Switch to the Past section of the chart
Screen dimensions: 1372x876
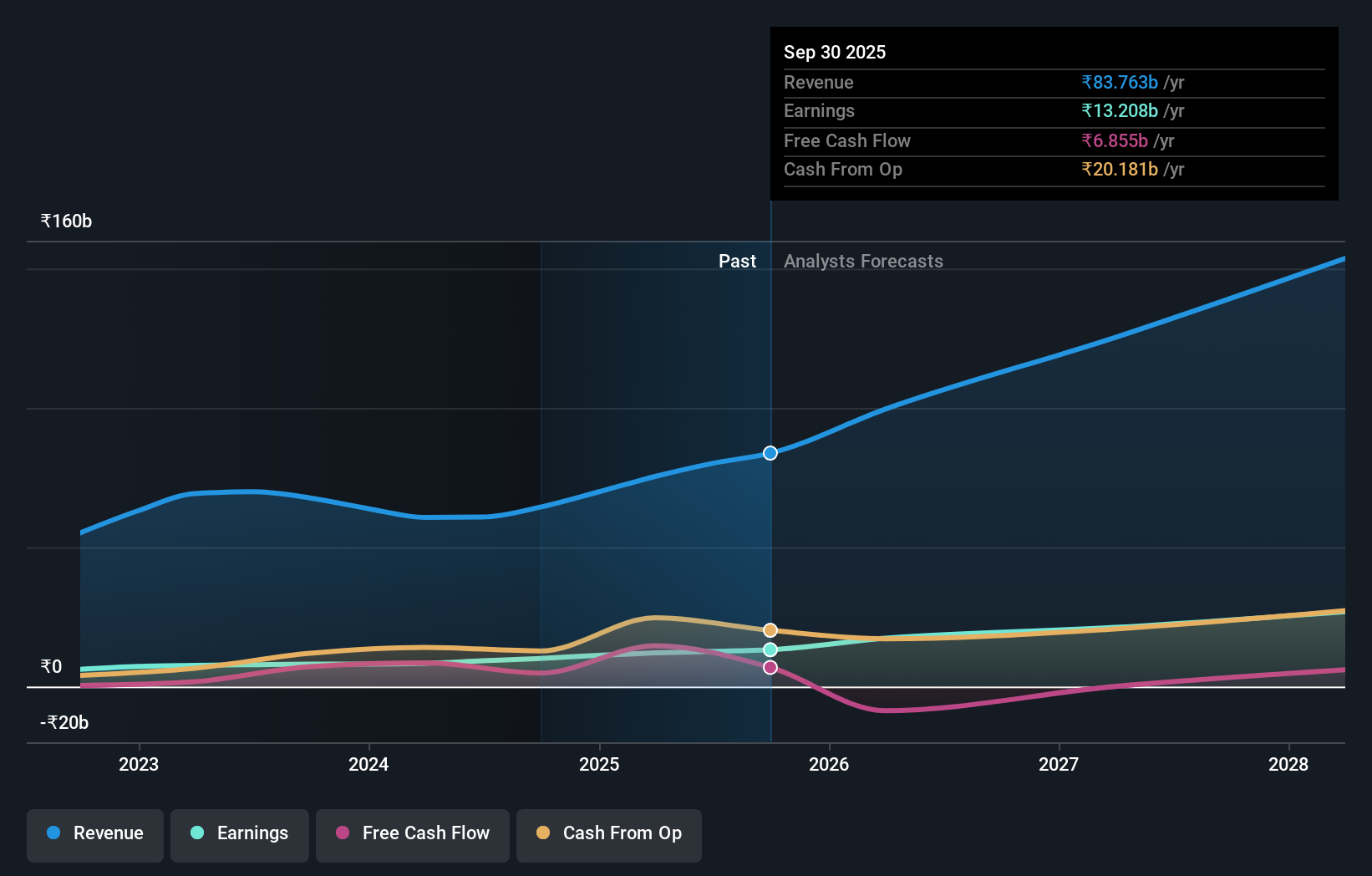click(738, 261)
